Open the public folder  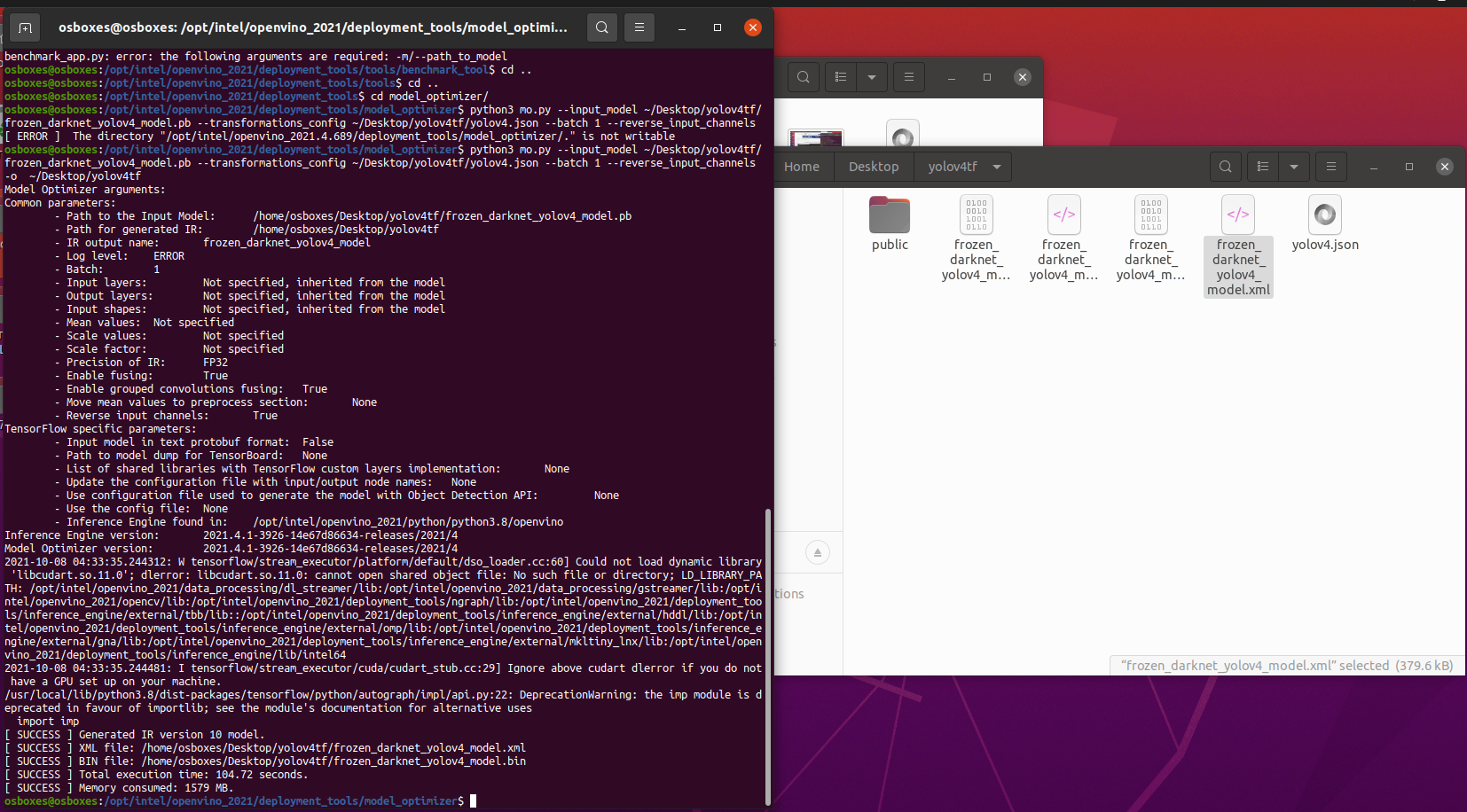click(890, 215)
